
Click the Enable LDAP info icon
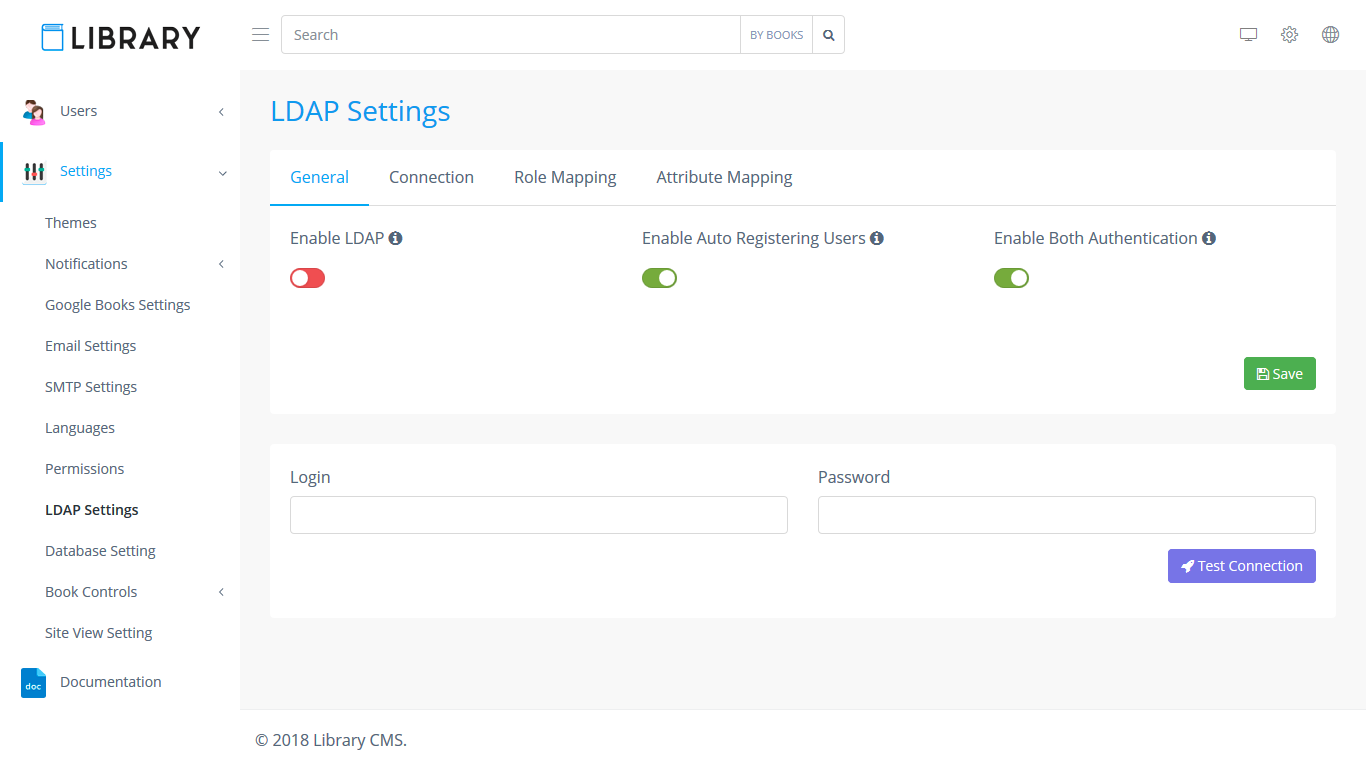(395, 239)
